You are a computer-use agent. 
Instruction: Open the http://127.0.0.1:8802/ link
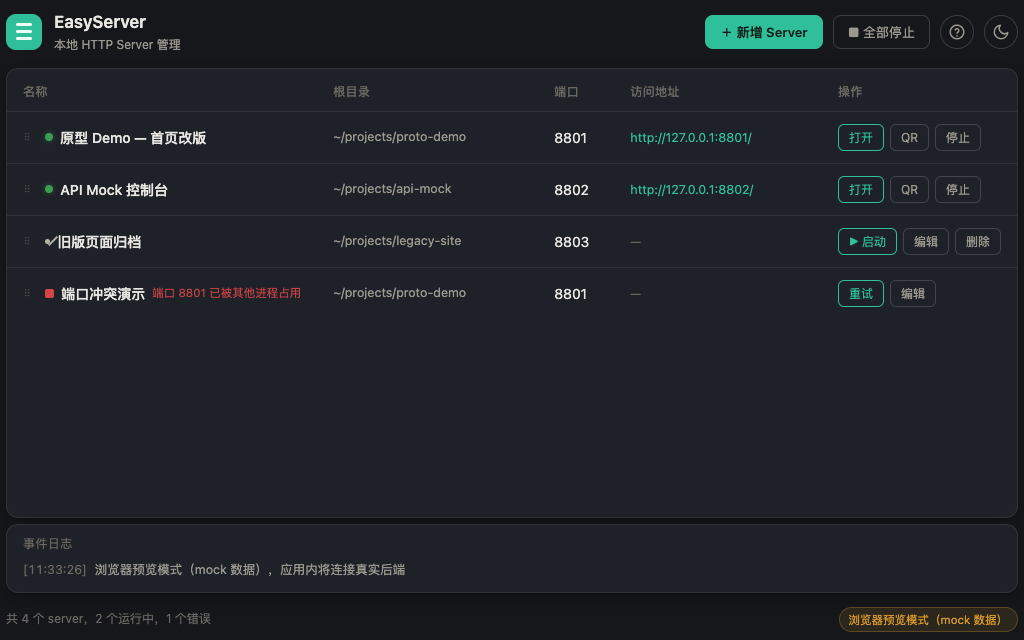692,189
